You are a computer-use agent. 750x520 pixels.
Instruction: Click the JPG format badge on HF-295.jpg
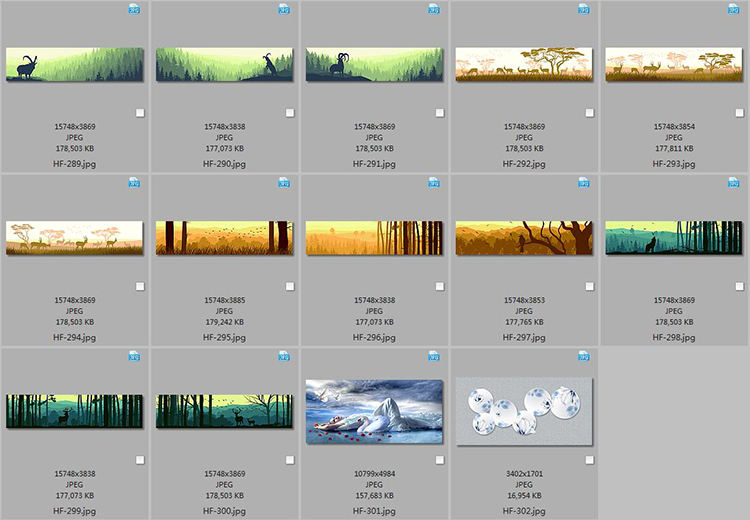click(284, 182)
